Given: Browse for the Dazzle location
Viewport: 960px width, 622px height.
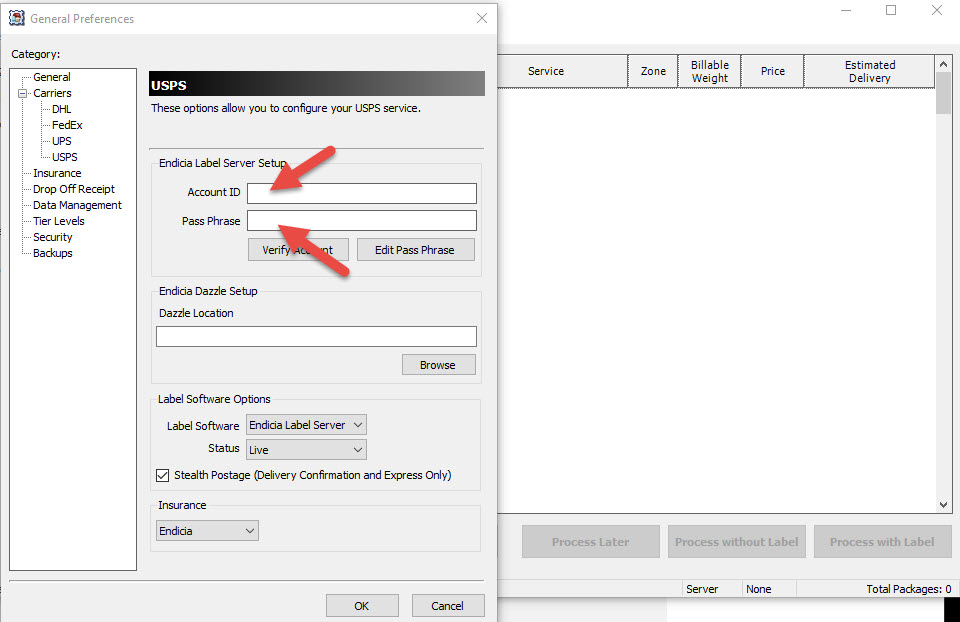Looking at the screenshot, I should click(x=438, y=365).
